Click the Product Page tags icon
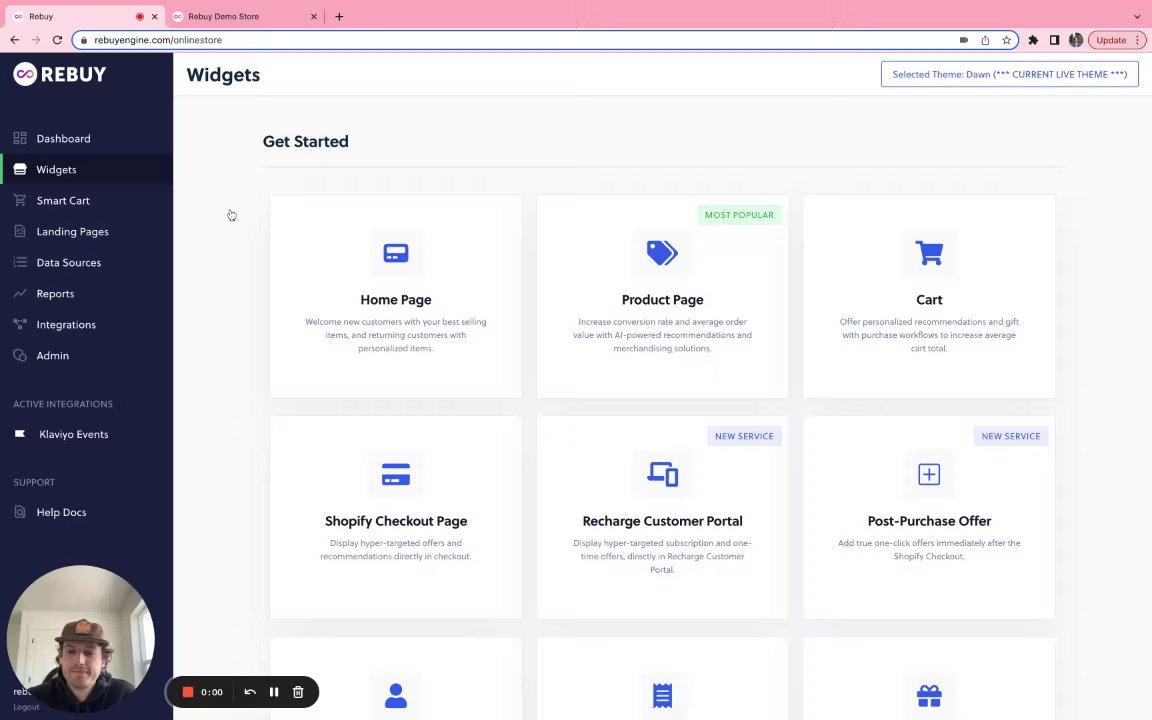Image resolution: width=1152 pixels, height=720 pixels. (x=662, y=253)
